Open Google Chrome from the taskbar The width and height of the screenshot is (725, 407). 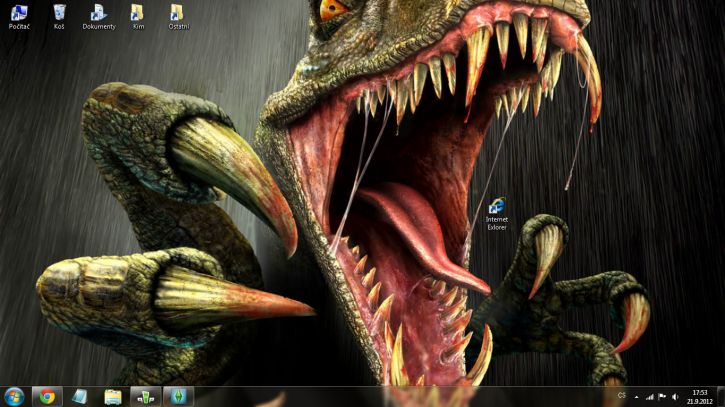coord(47,397)
